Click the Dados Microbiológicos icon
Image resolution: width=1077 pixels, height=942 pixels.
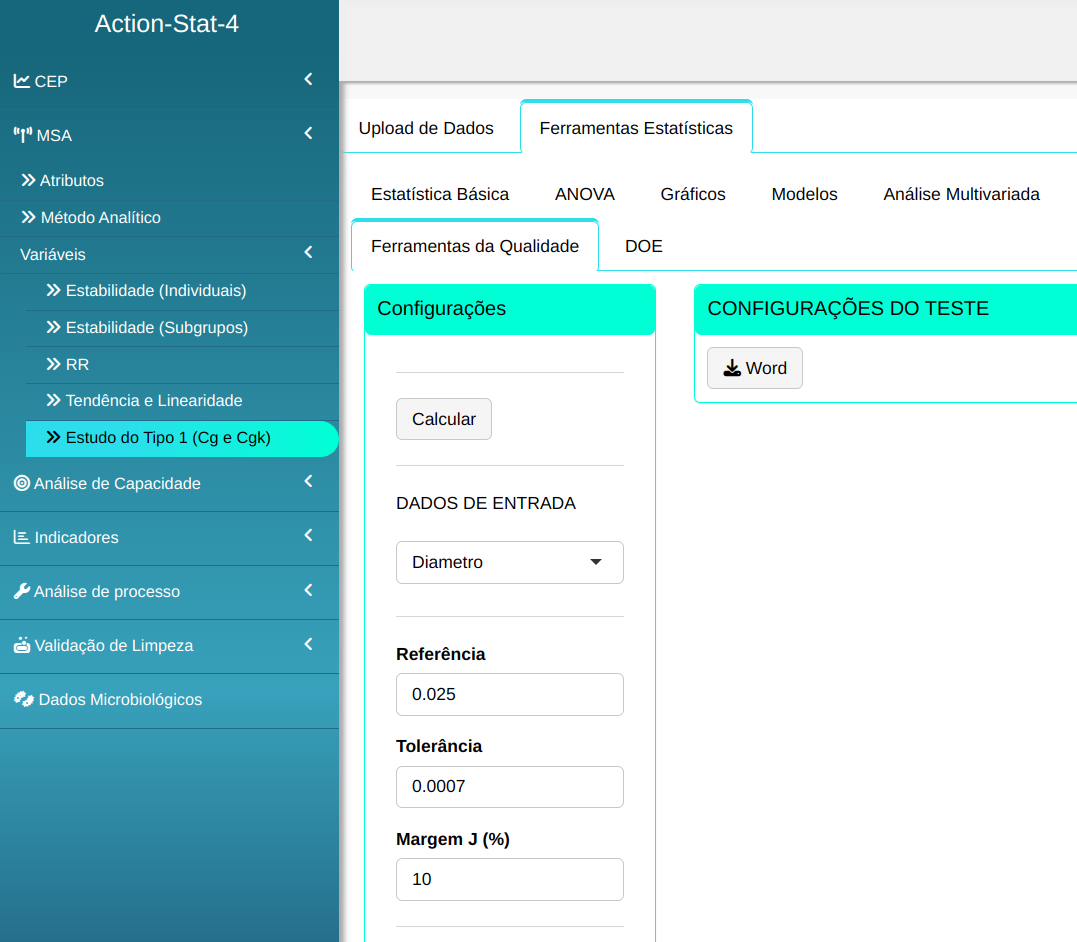coord(23,699)
